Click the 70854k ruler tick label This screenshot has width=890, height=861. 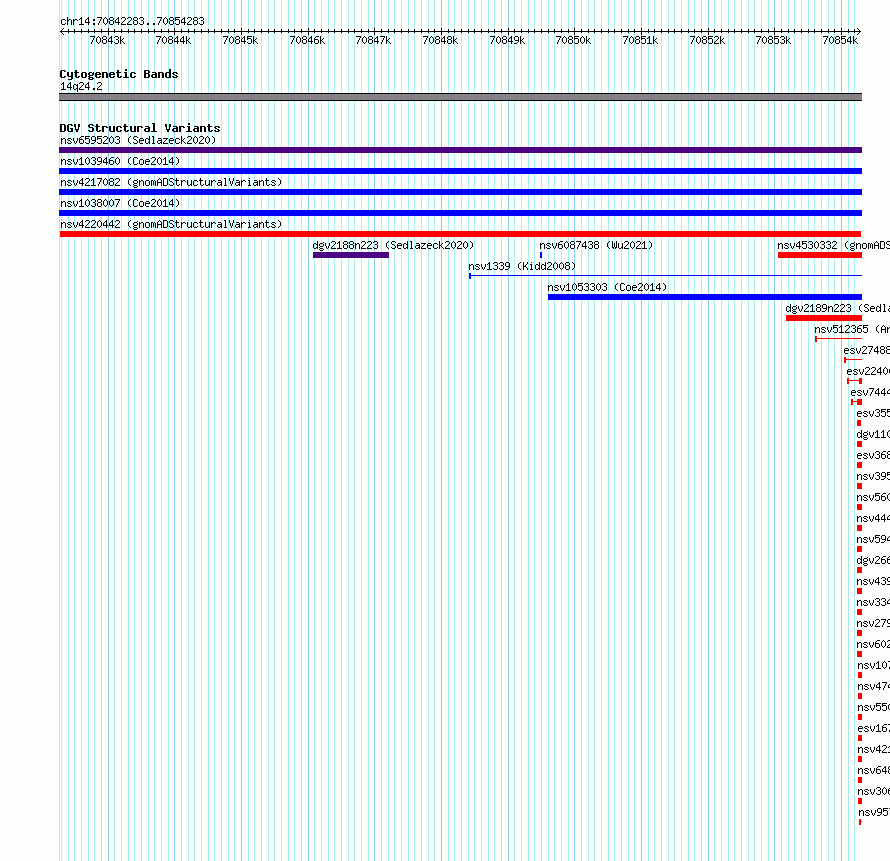click(840, 40)
